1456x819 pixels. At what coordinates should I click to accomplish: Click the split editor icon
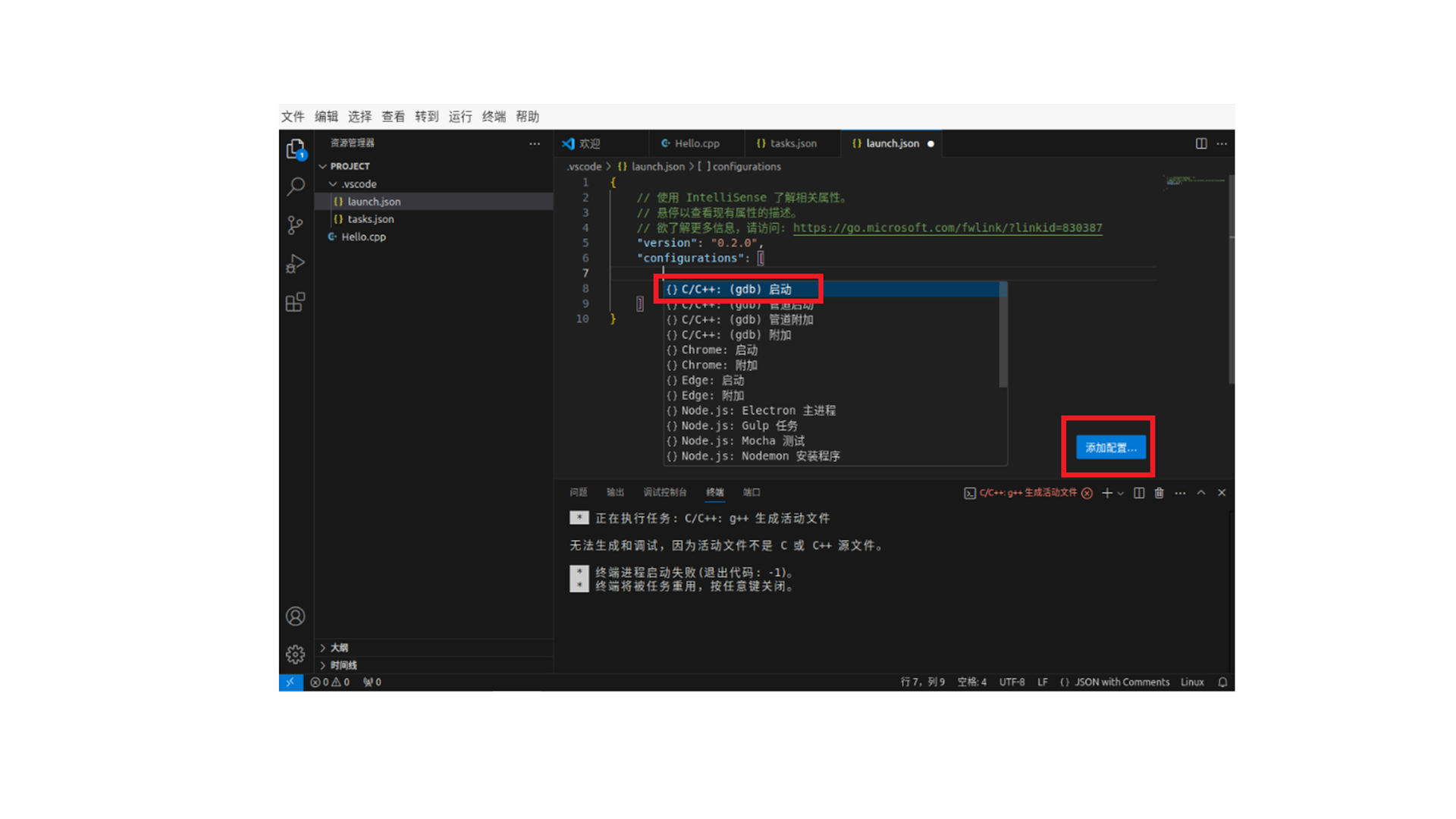[x=1201, y=143]
